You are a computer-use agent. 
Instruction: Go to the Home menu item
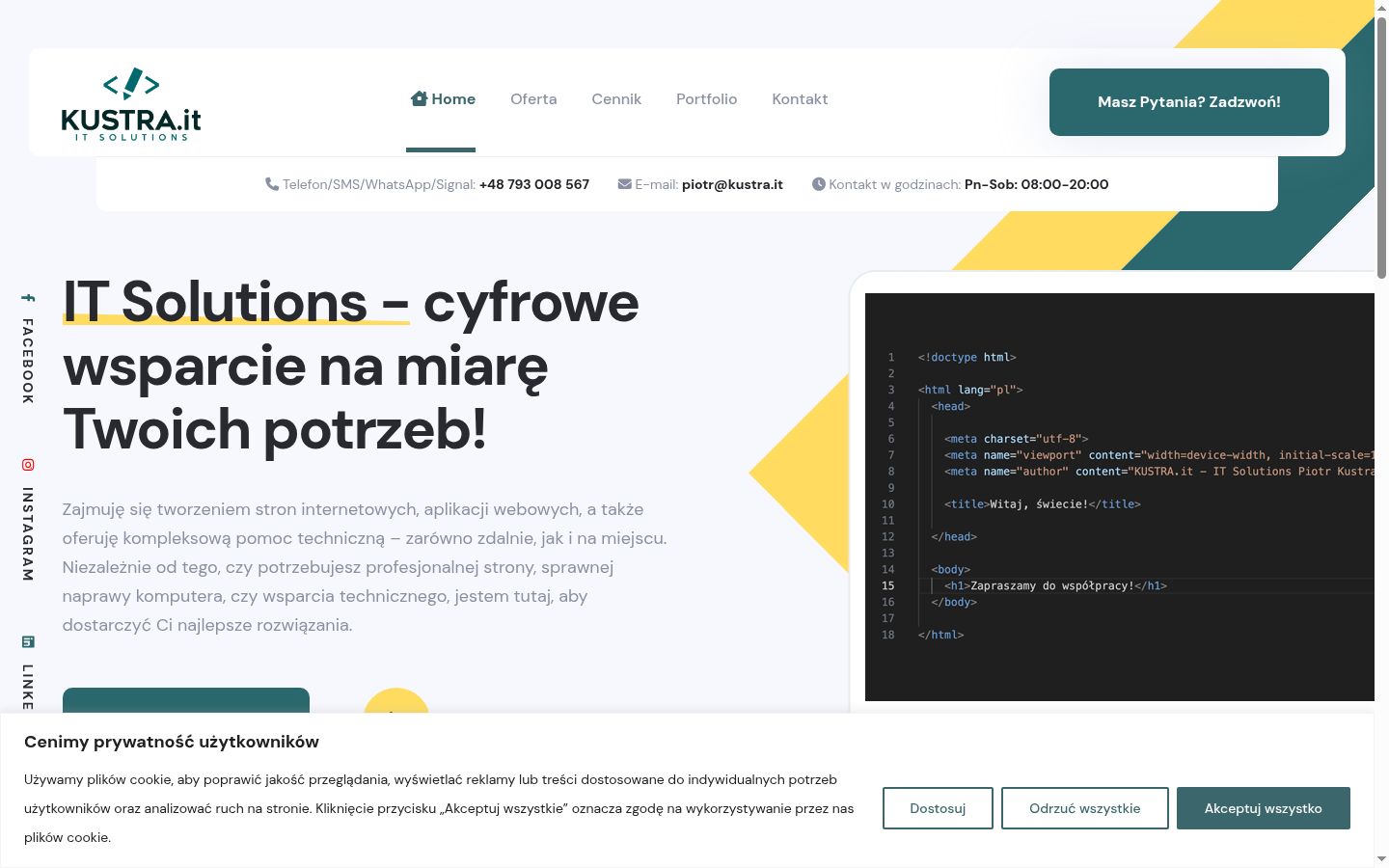tap(443, 99)
